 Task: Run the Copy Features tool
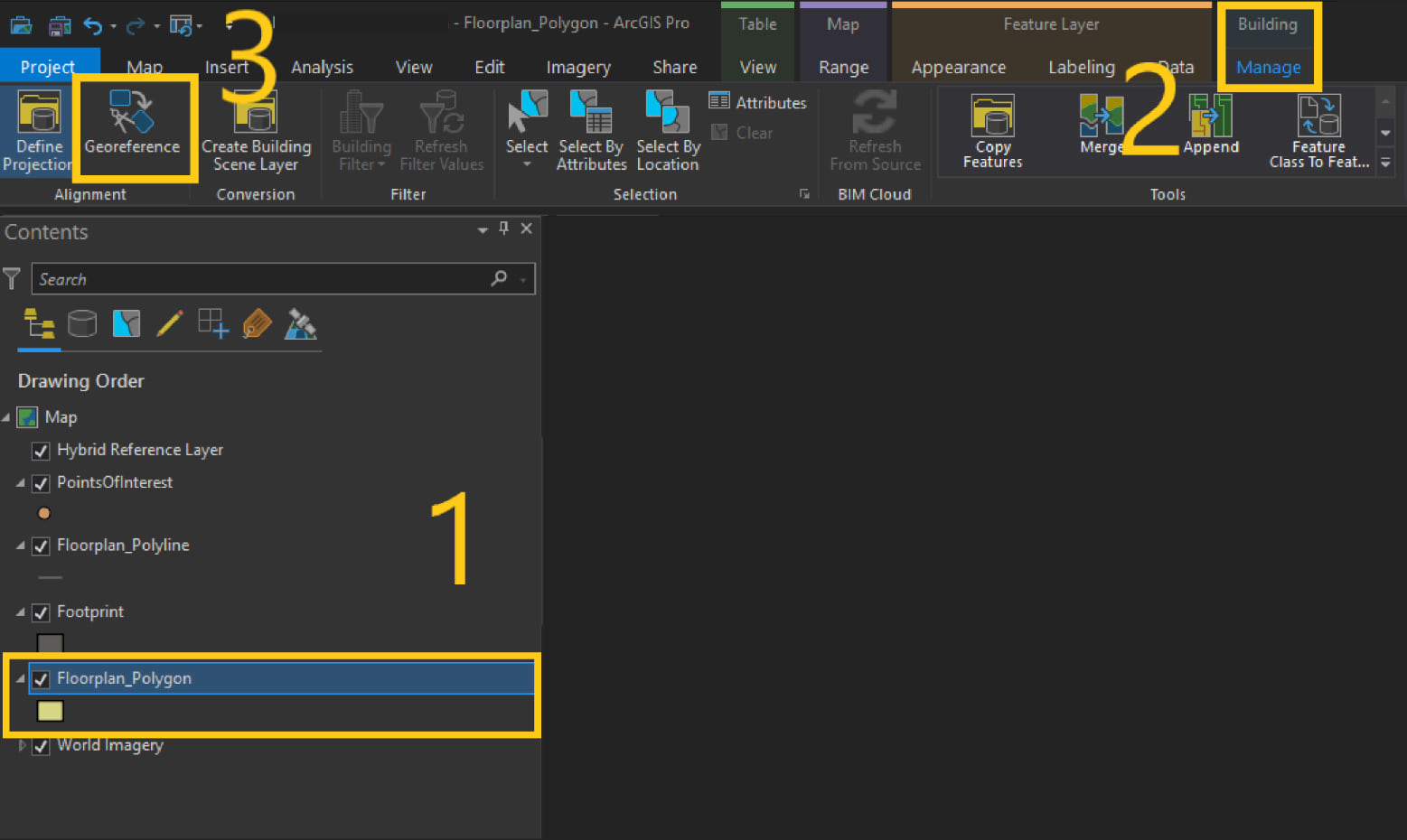point(992,132)
